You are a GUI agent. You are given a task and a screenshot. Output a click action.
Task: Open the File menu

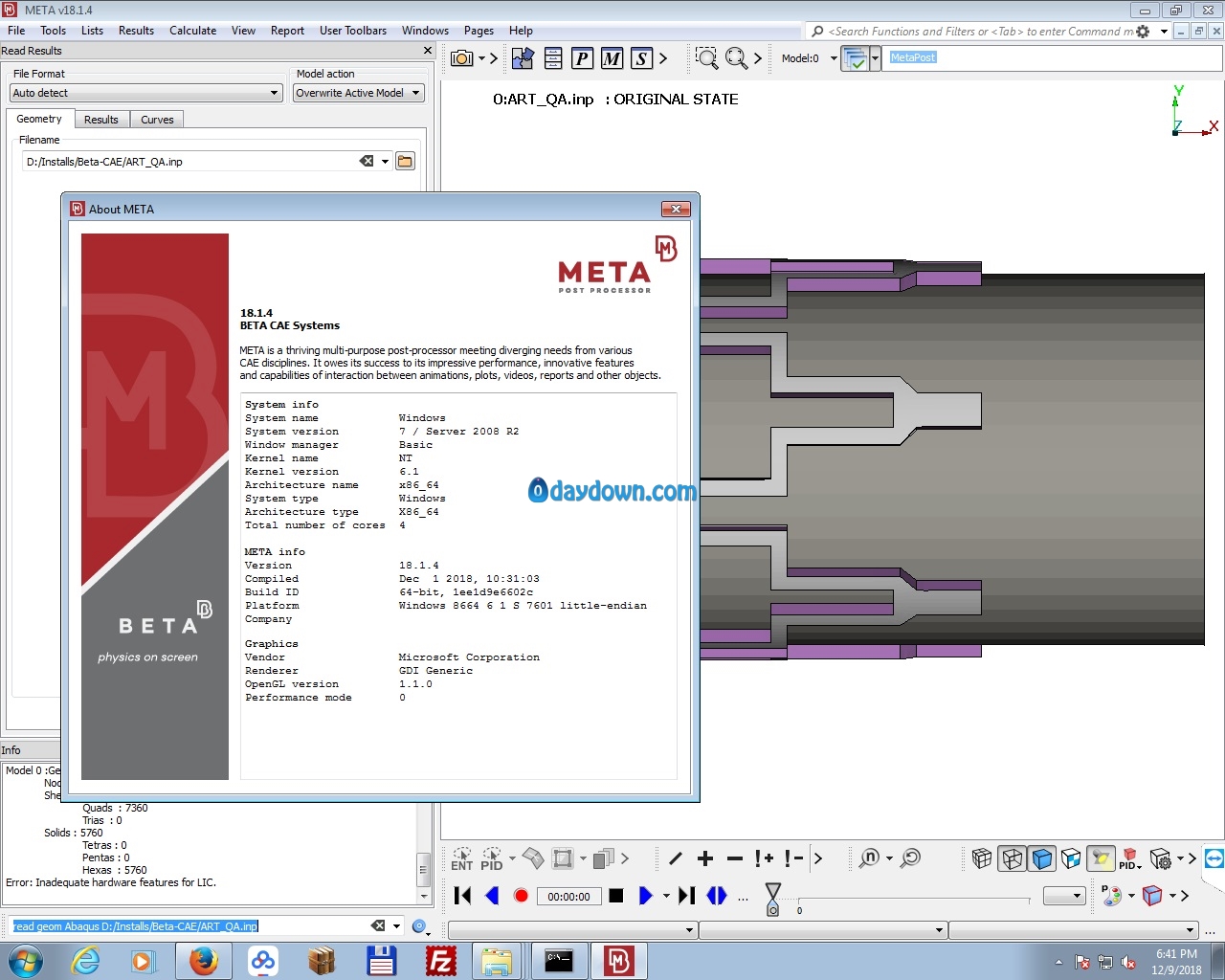tap(16, 31)
